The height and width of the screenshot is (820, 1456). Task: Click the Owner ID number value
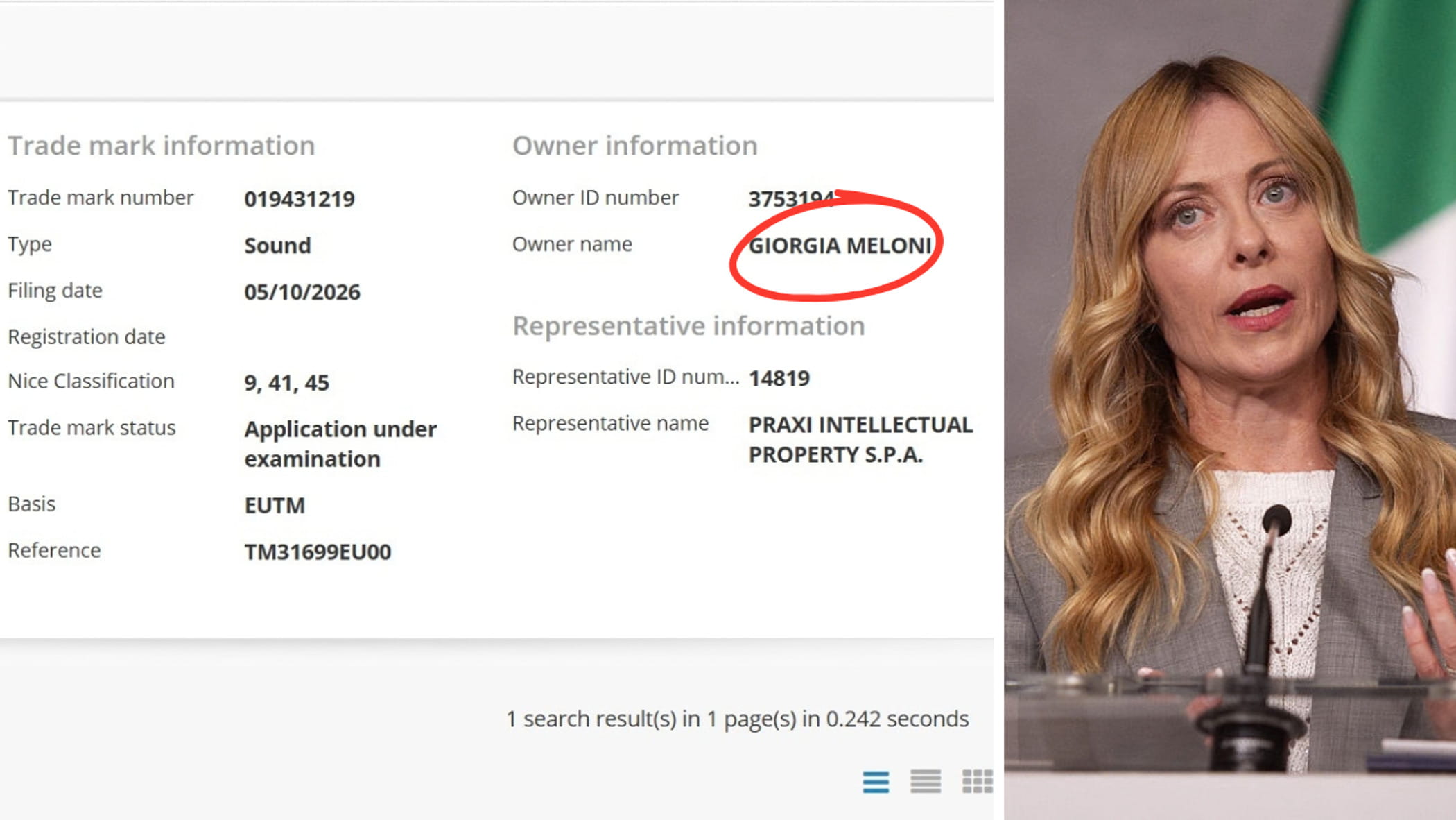tap(791, 199)
